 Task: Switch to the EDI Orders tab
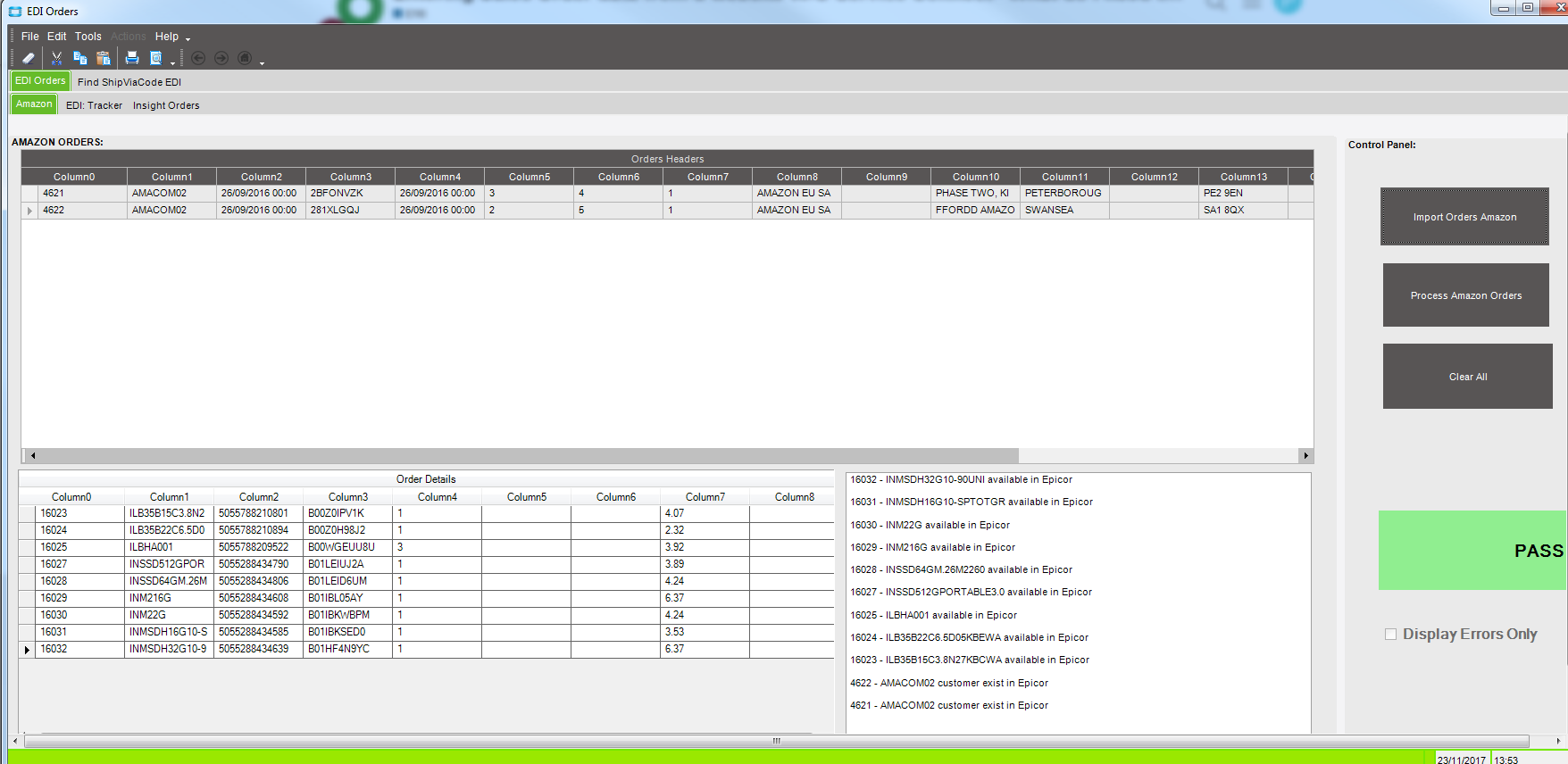[40, 80]
